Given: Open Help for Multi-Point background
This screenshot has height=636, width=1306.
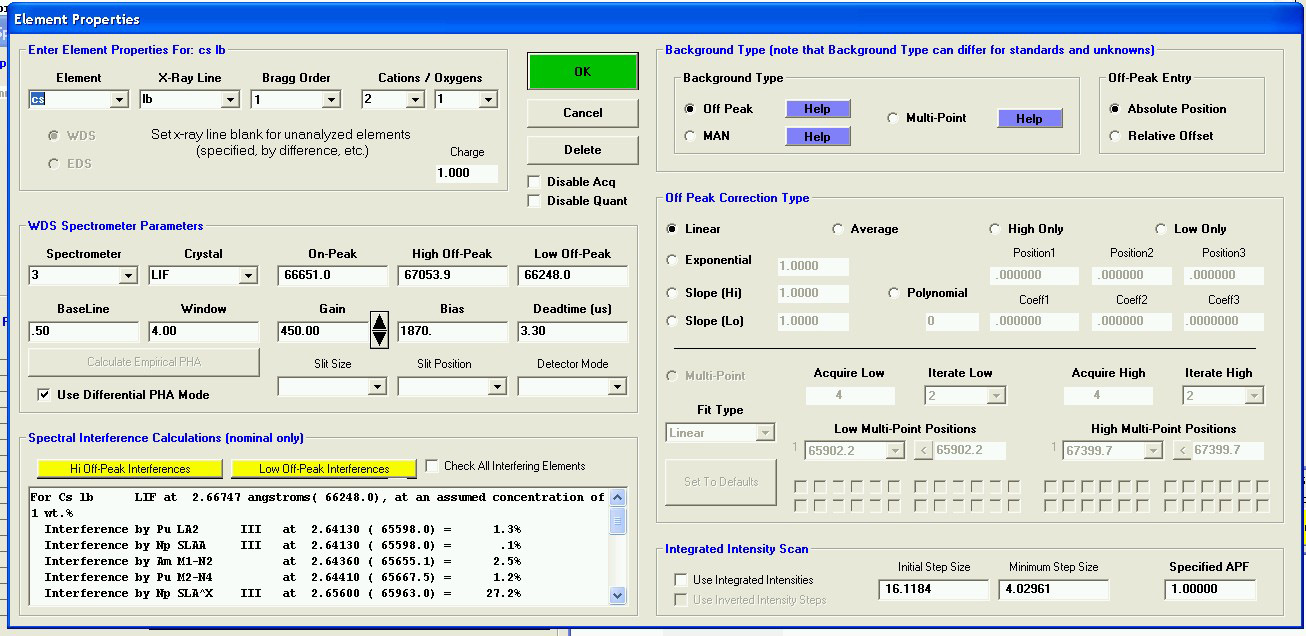Looking at the screenshot, I should (1029, 118).
